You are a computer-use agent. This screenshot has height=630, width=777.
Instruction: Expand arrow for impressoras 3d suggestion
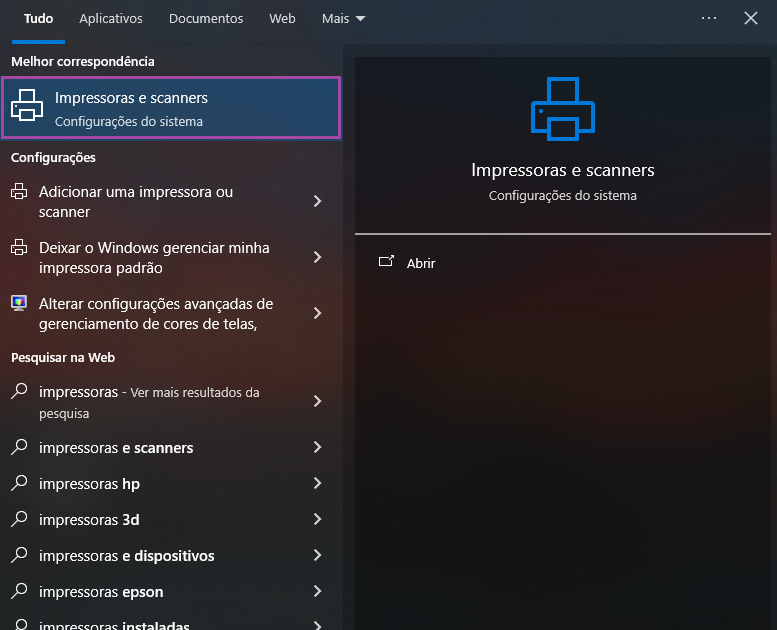pos(318,519)
